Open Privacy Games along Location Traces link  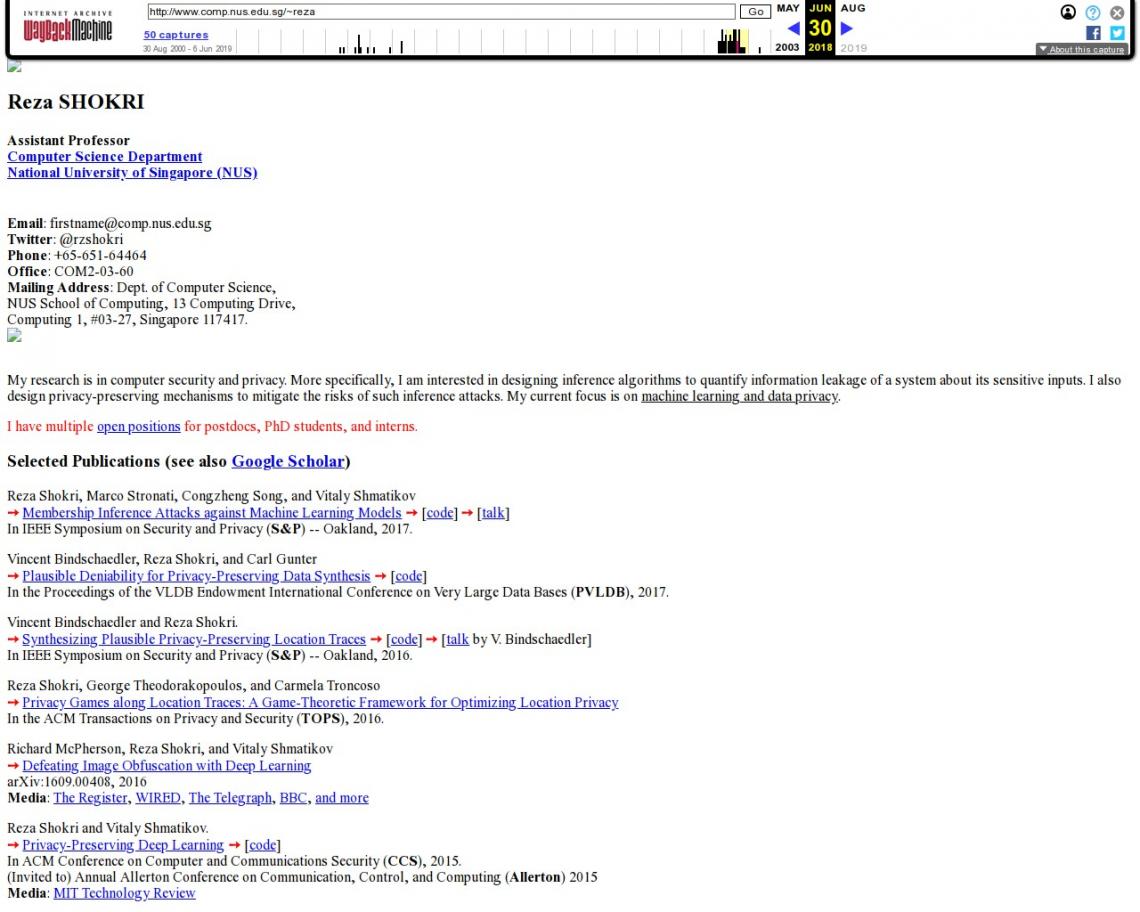pos(321,703)
